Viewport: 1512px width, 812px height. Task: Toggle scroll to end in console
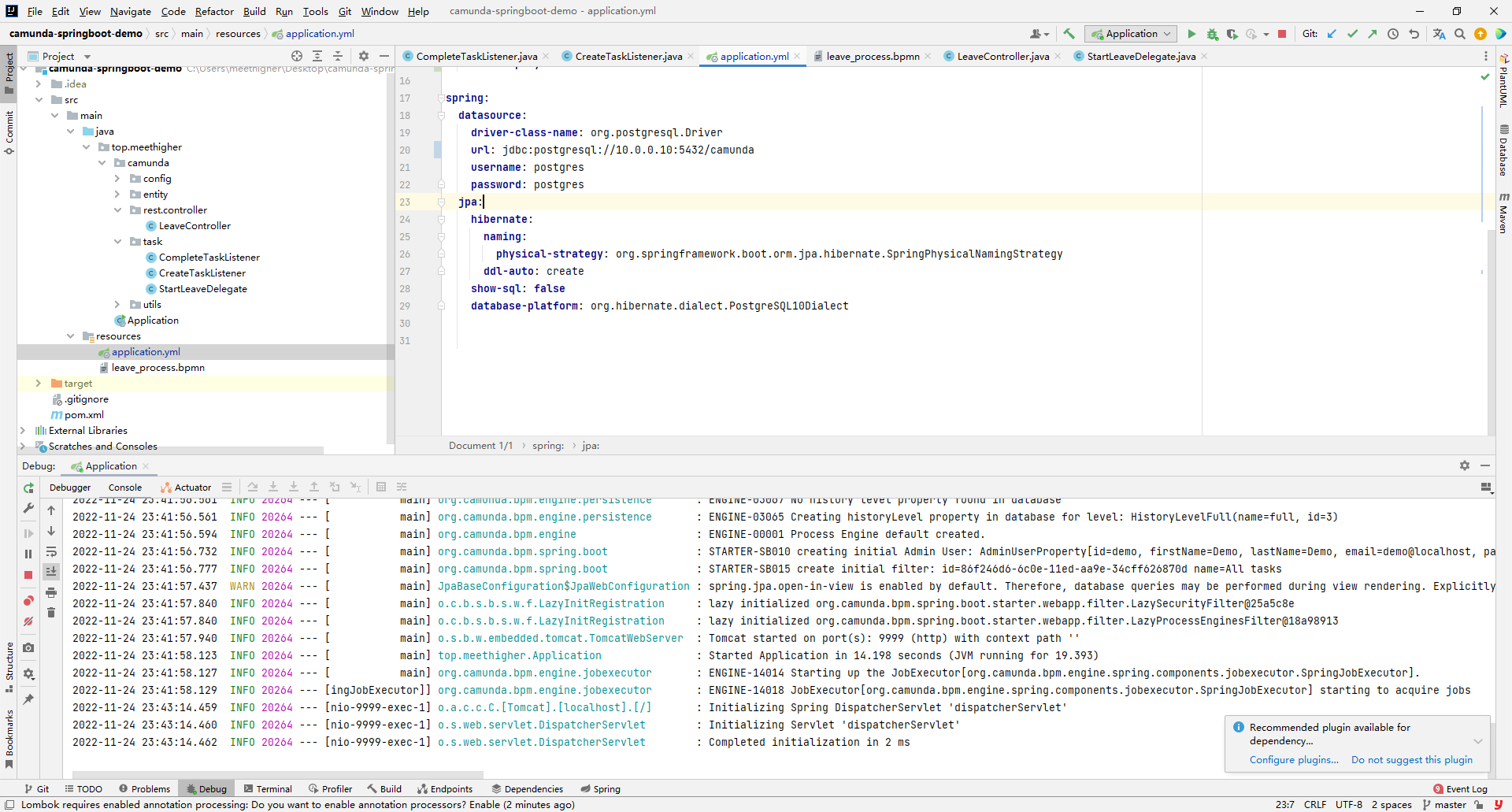pyautogui.click(x=51, y=572)
